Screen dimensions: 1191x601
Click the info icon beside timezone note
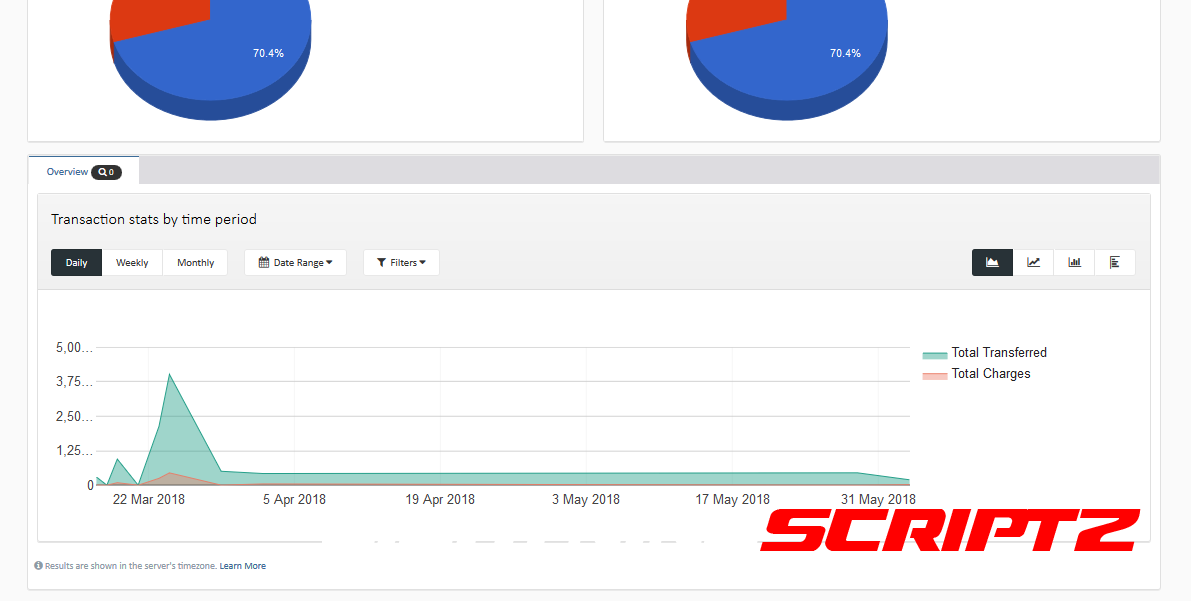click(x=39, y=566)
